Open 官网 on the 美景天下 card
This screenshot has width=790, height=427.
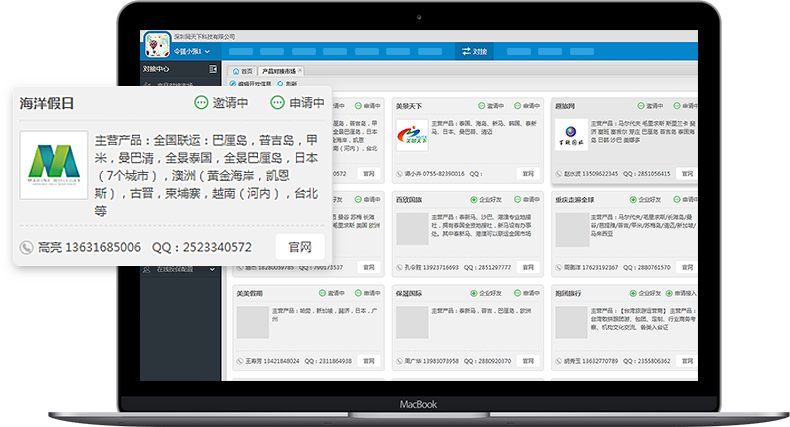tap(528, 173)
